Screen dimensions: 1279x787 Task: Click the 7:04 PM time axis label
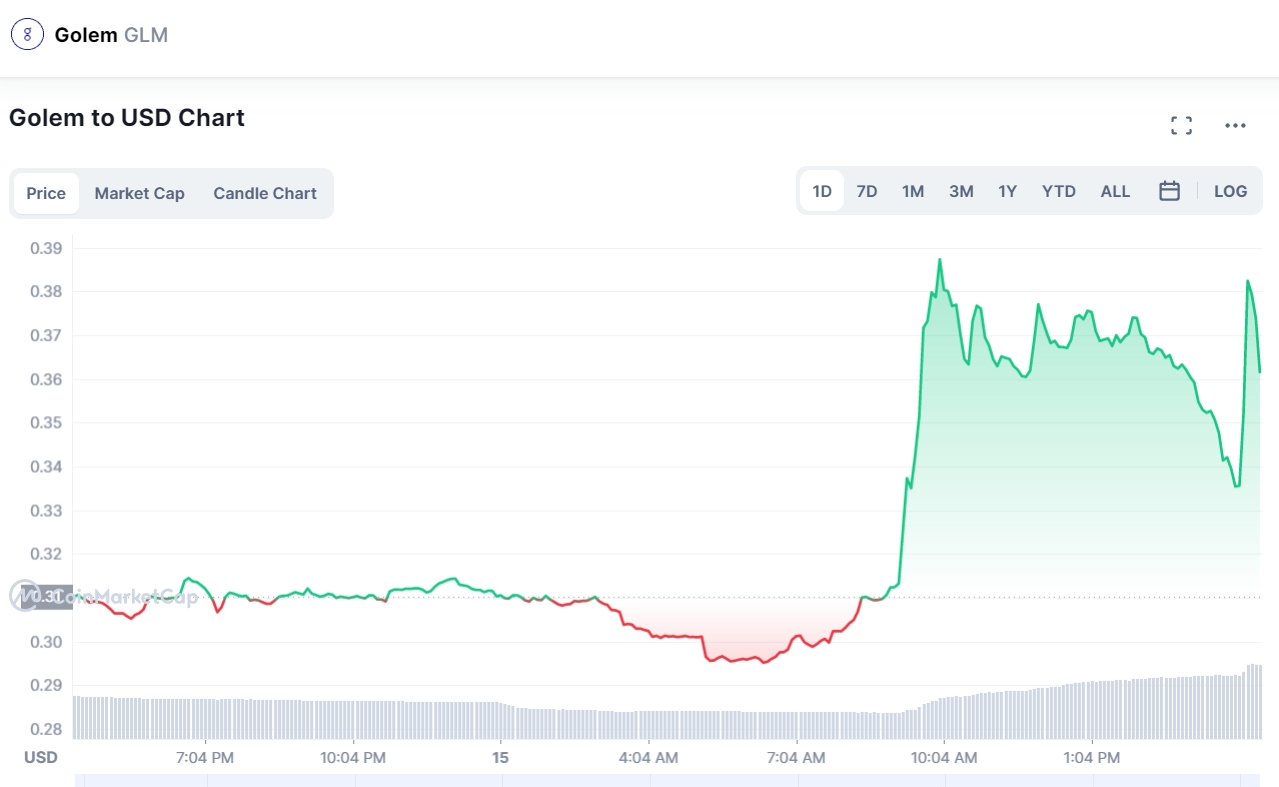click(205, 757)
